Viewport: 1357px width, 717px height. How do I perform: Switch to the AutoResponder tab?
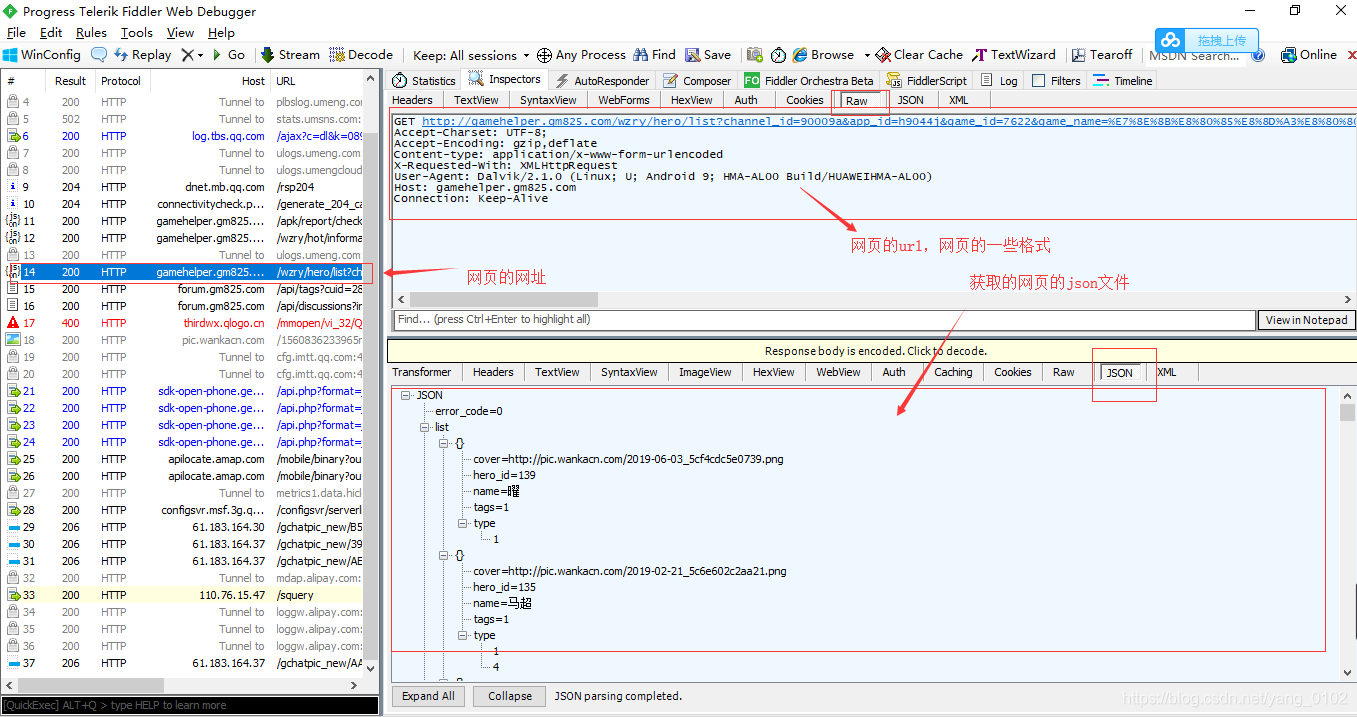(x=602, y=81)
